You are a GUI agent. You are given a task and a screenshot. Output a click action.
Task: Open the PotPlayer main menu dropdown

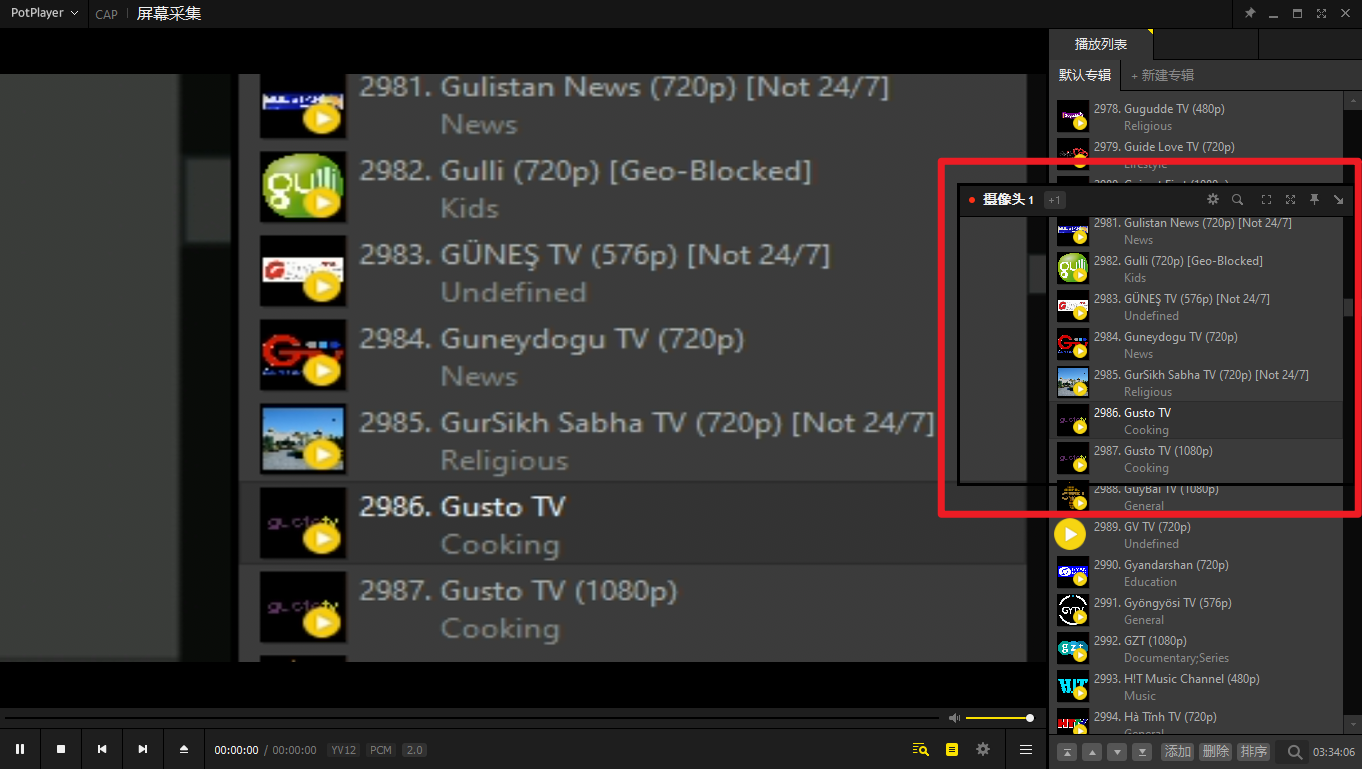coord(44,13)
